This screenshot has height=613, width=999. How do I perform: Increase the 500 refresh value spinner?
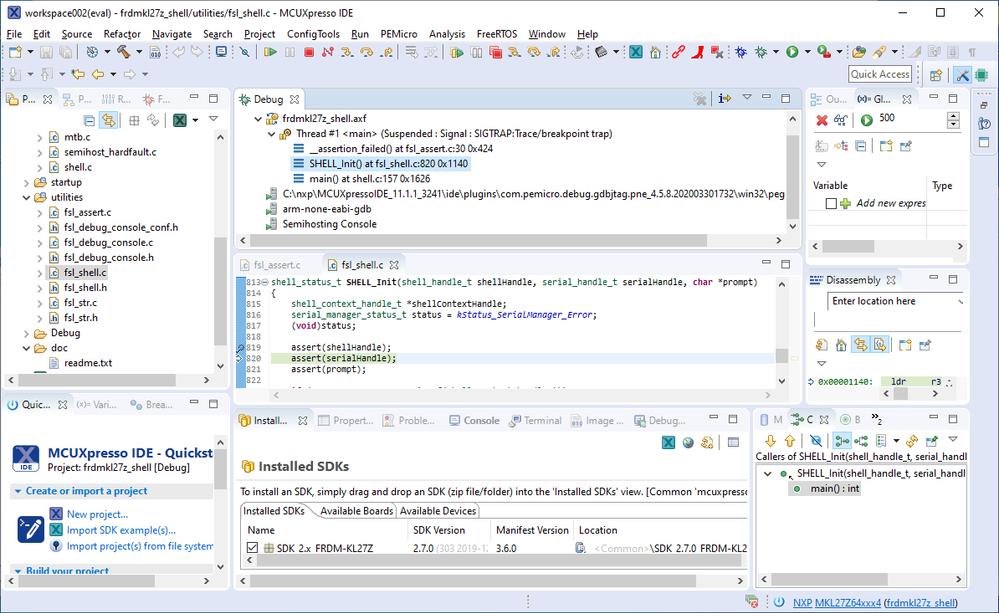pyautogui.click(x=953, y=116)
